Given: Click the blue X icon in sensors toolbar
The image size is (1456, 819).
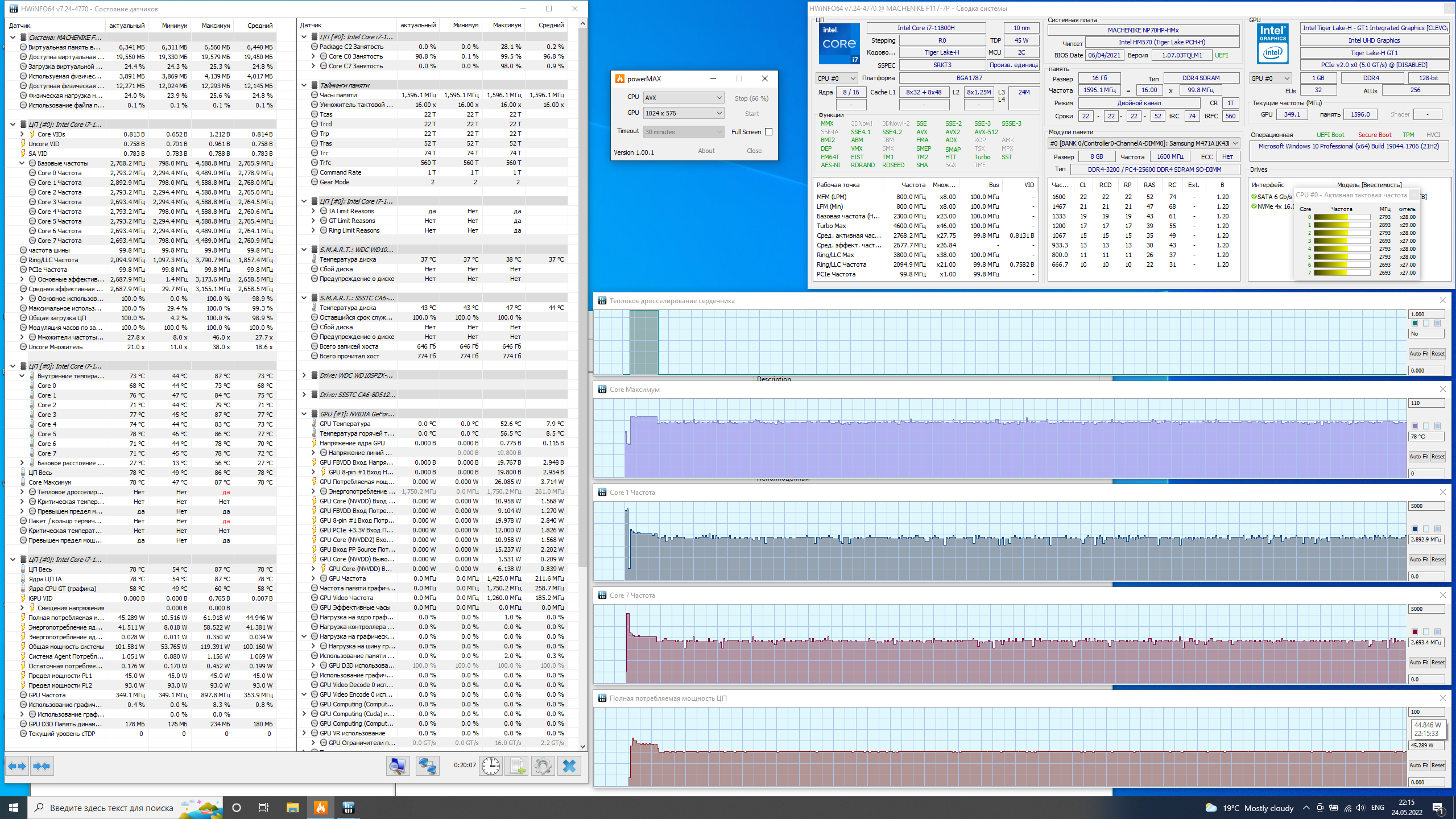Looking at the screenshot, I should pos(569,766).
